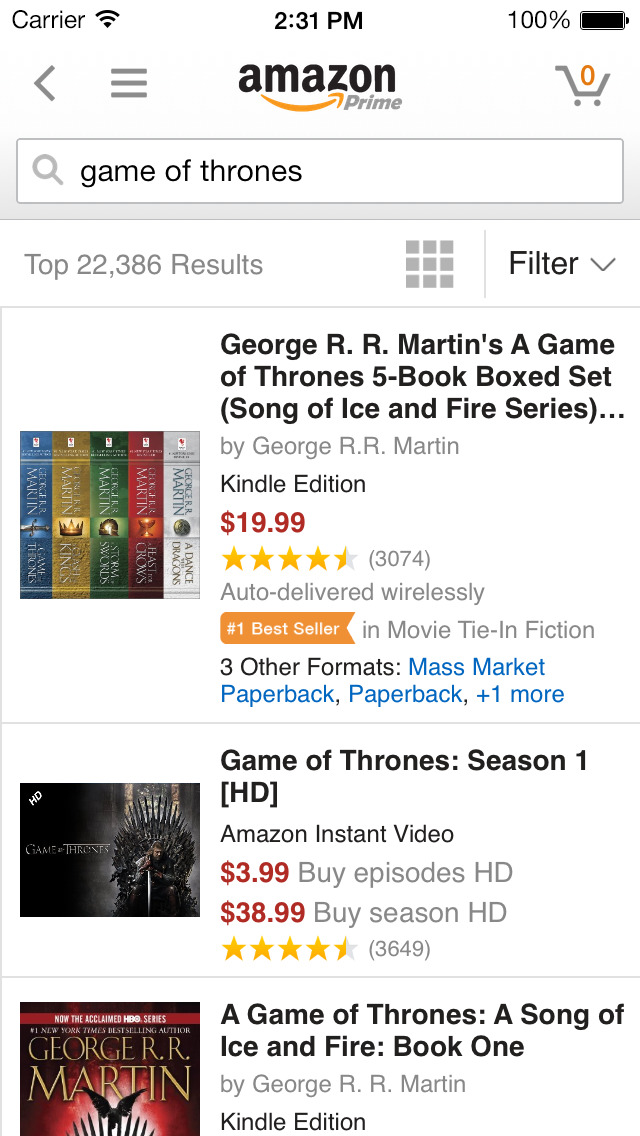The height and width of the screenshot is (1136, 640).
Task: Tap the Book One cover image
Action: (x=110, y=1068)
